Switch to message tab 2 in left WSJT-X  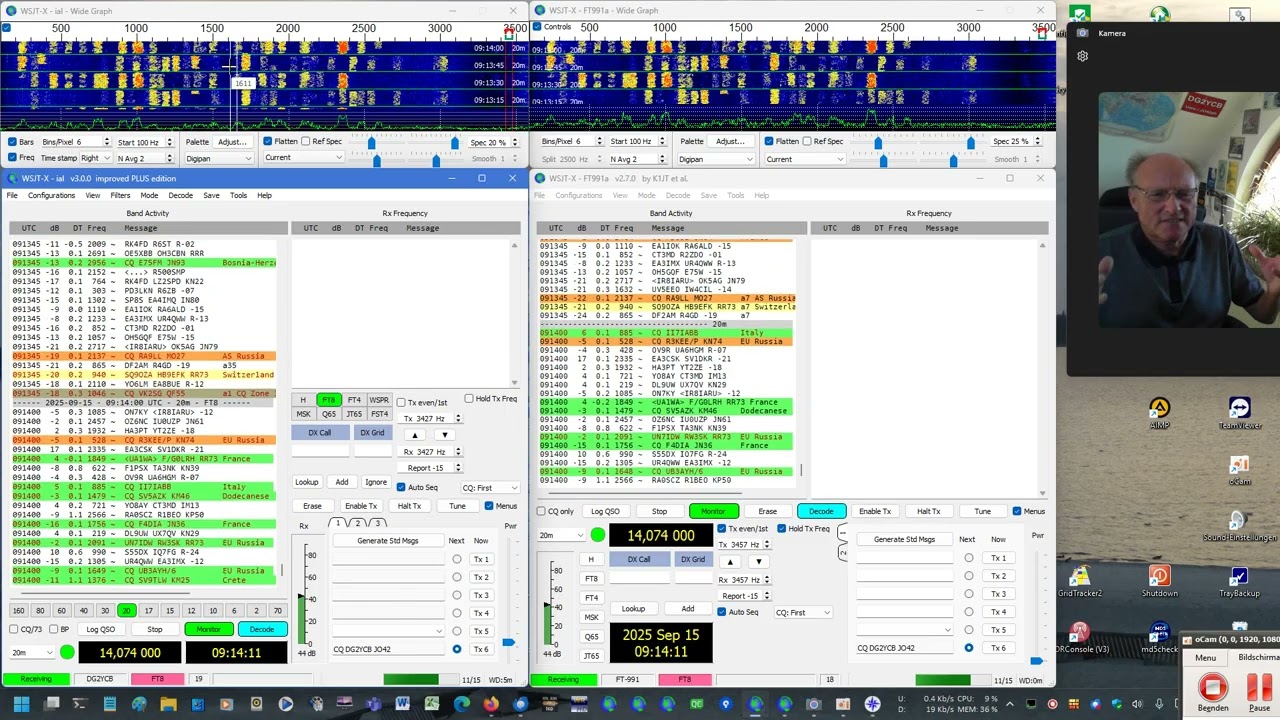(357, 523)
